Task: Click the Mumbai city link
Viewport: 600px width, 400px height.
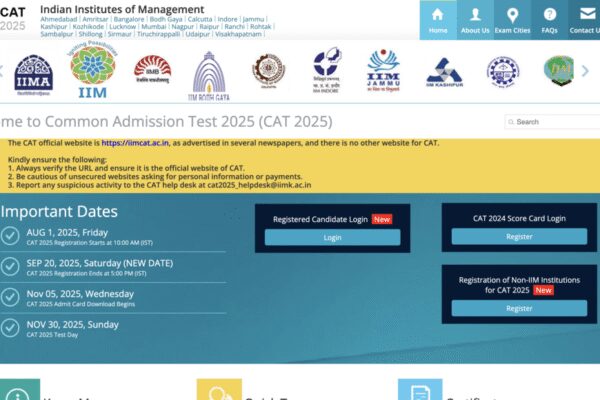Action: 154,27
